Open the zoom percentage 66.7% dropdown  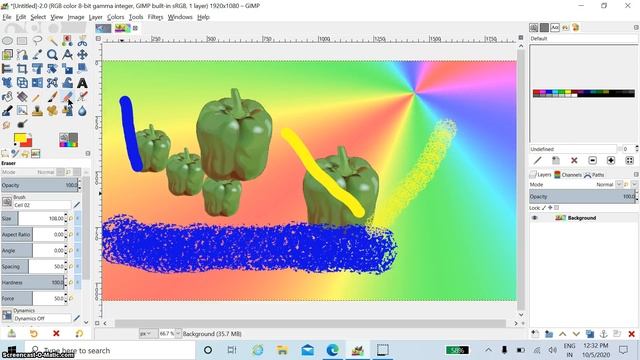pyautogui.click(x=178, y=333)
